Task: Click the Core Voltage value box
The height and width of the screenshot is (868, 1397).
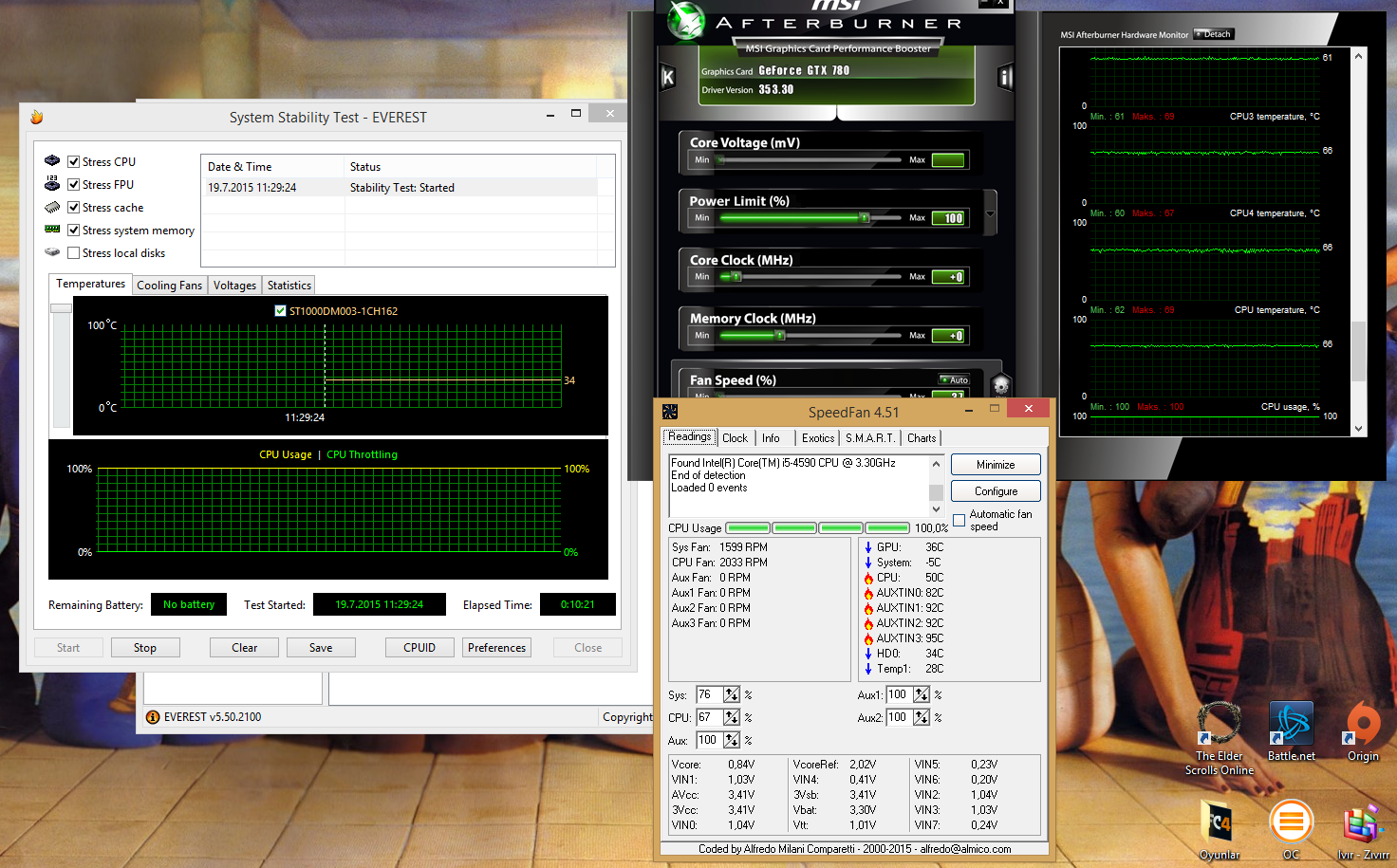Action: coord(948,159)
